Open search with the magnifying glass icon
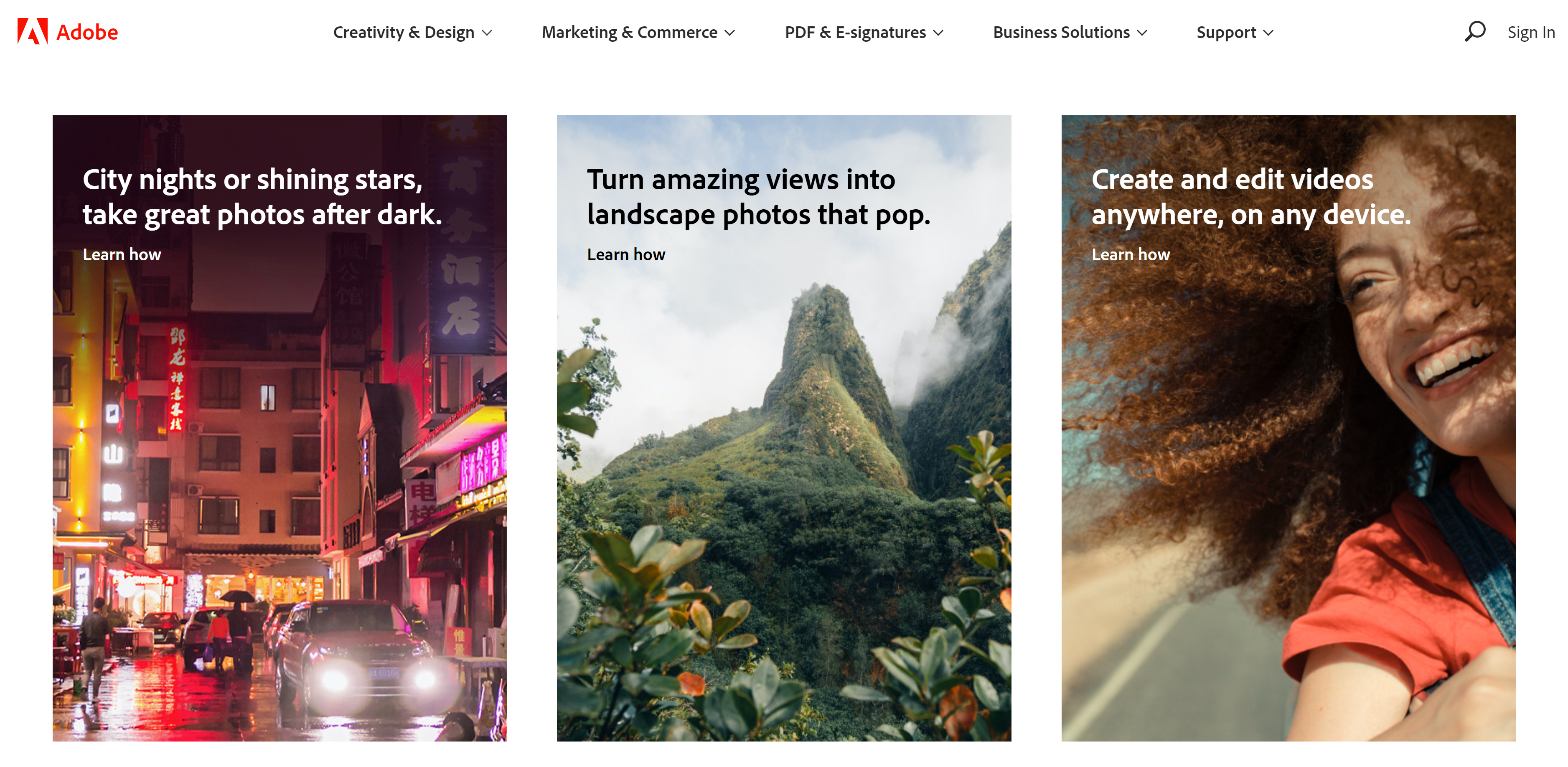Image resolution: width=1568 pixels, height=767 pixels. (x=1474, y=32)
